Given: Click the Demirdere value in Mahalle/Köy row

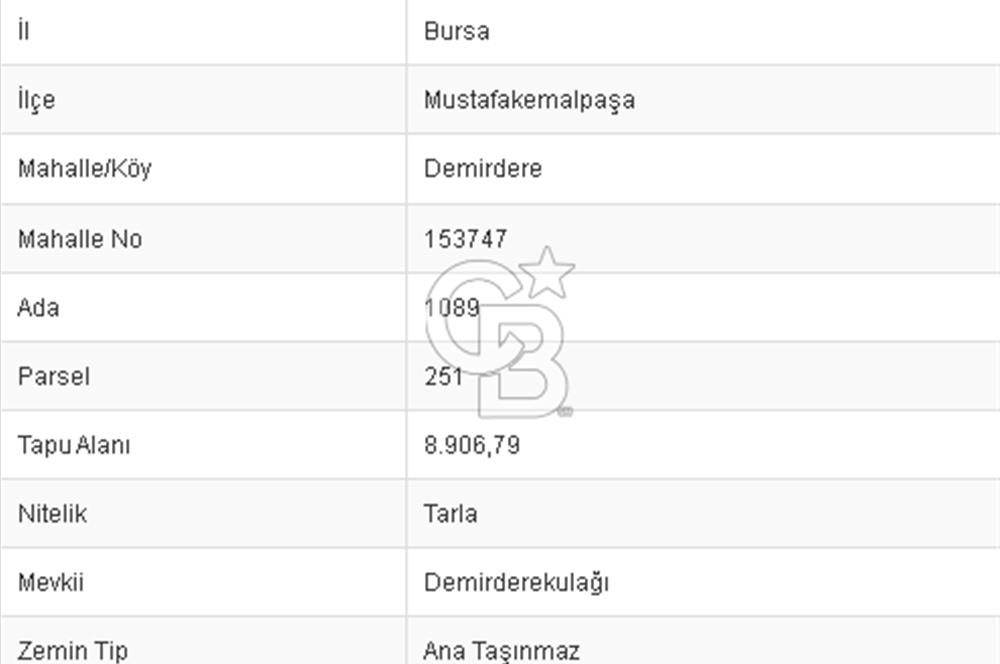Looking at the screenshot, I should pos(483,168).
